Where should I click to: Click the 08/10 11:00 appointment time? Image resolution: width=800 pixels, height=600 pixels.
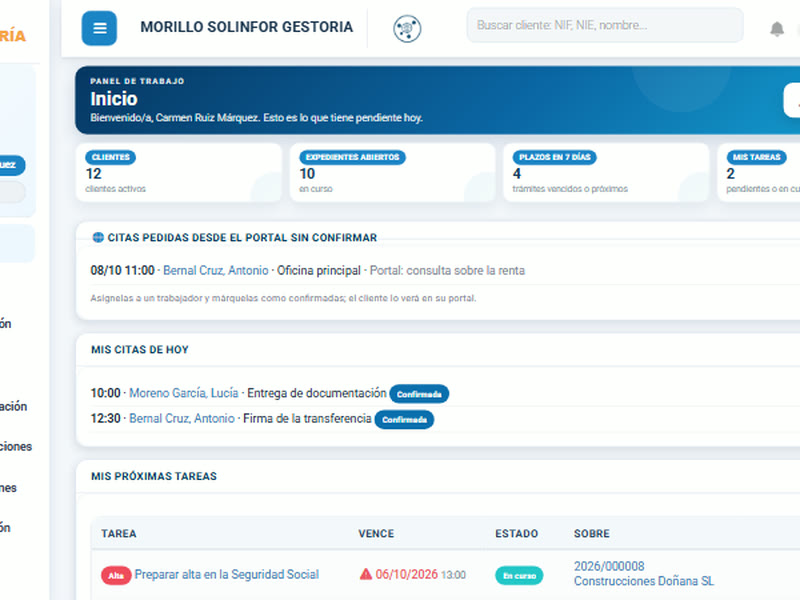(x=122, y=270)
